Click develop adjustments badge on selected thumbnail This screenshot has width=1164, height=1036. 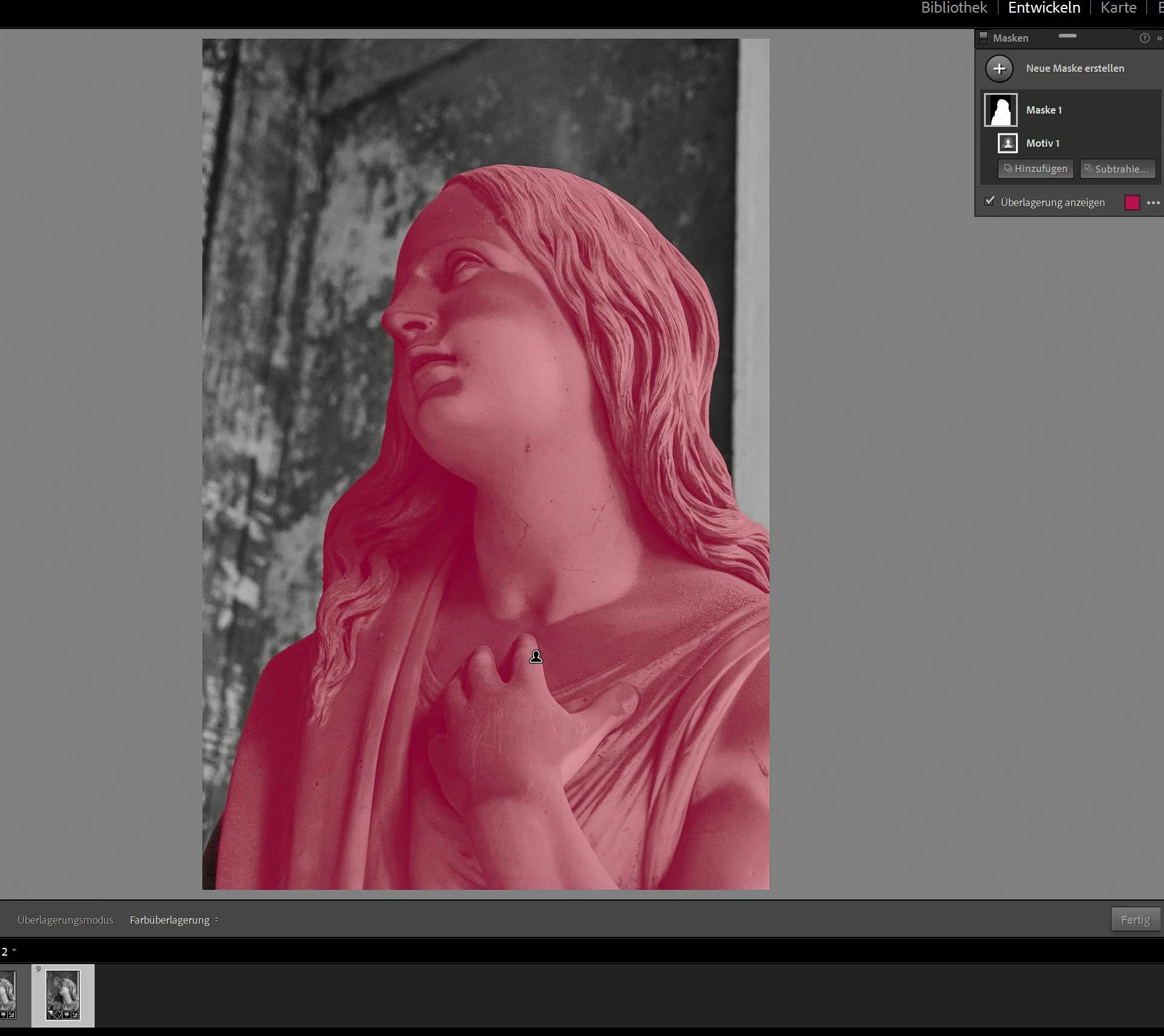(x=75, y=1015)
